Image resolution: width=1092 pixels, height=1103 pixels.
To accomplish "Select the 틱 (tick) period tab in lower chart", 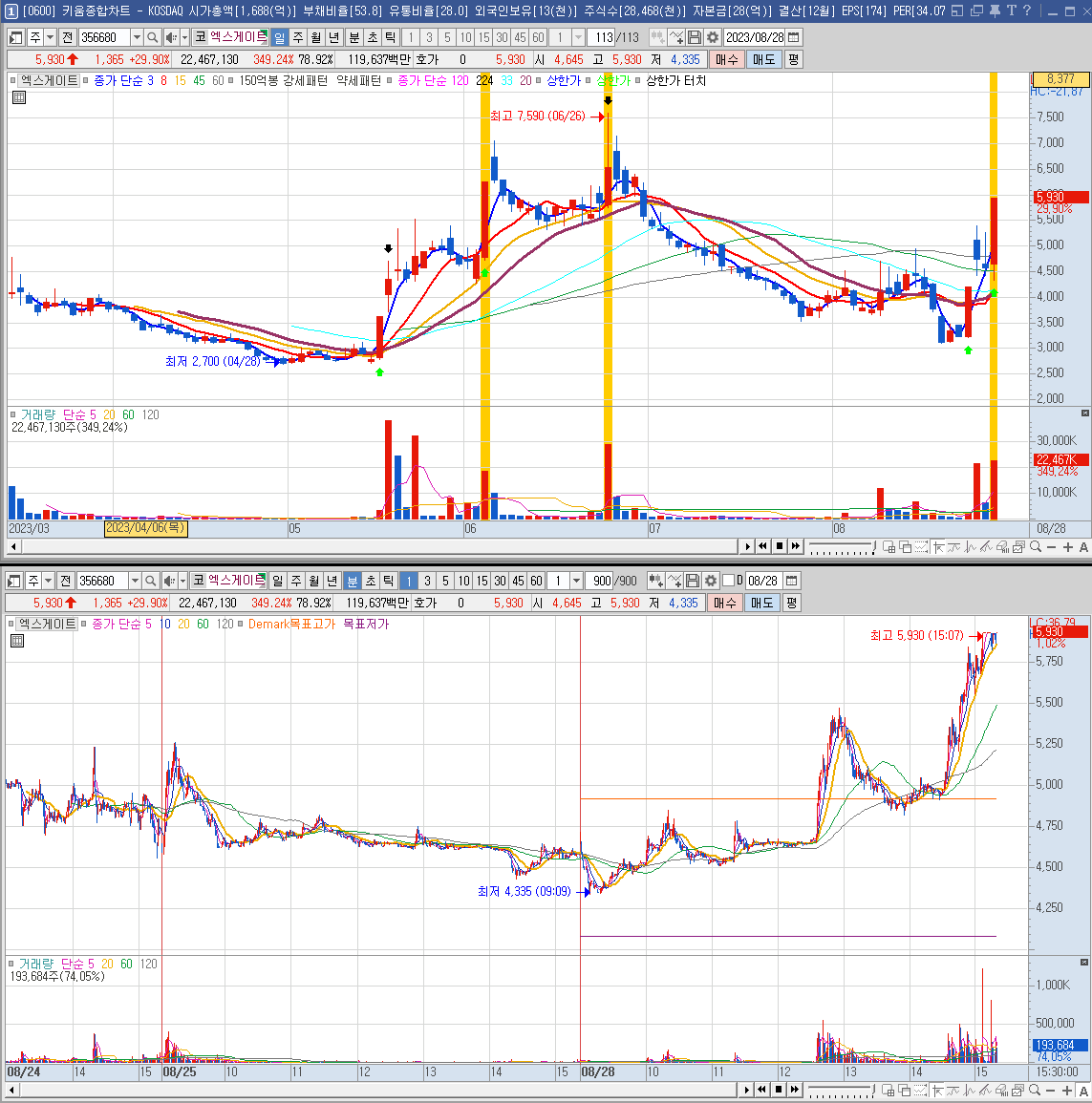I will coord(389,581).
